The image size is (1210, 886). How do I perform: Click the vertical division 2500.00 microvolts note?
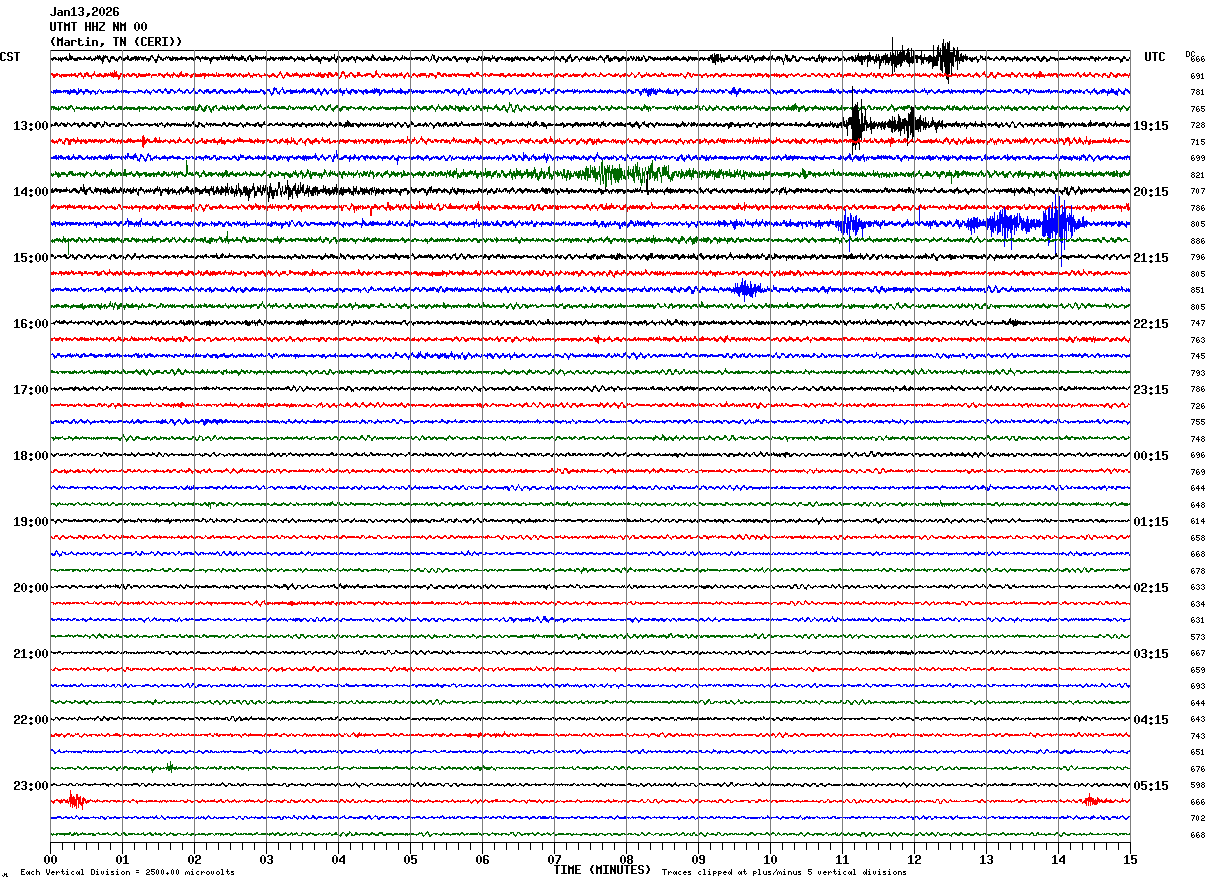click(x=128, y=872)
